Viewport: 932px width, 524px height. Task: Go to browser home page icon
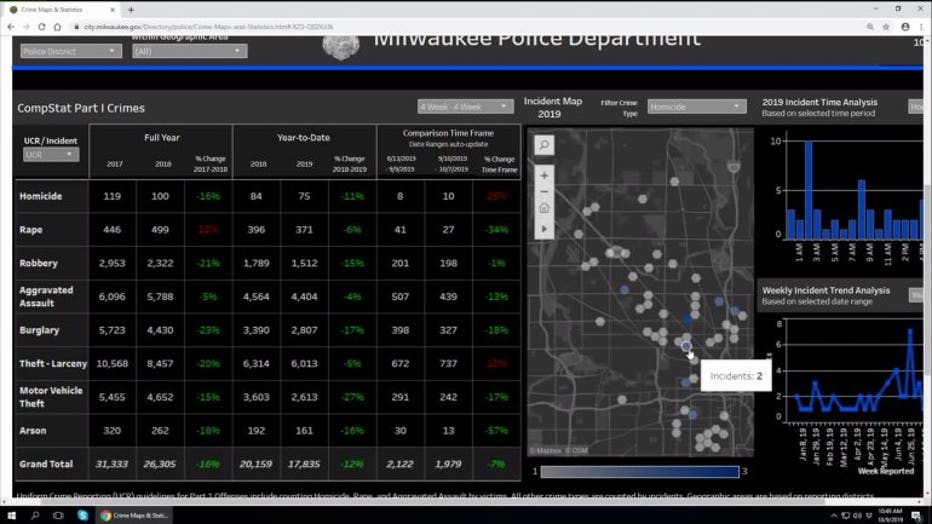pos(58,27)
